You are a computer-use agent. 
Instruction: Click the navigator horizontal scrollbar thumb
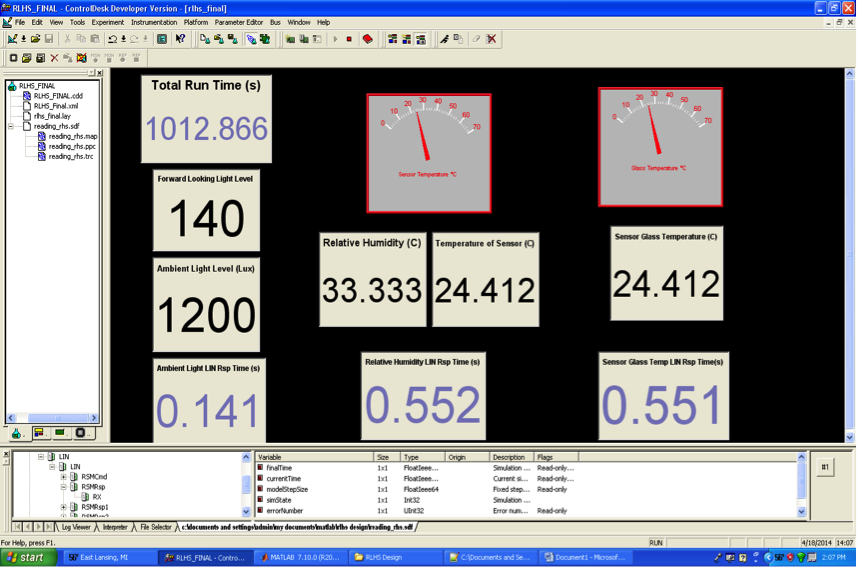[x=57, y=418]
